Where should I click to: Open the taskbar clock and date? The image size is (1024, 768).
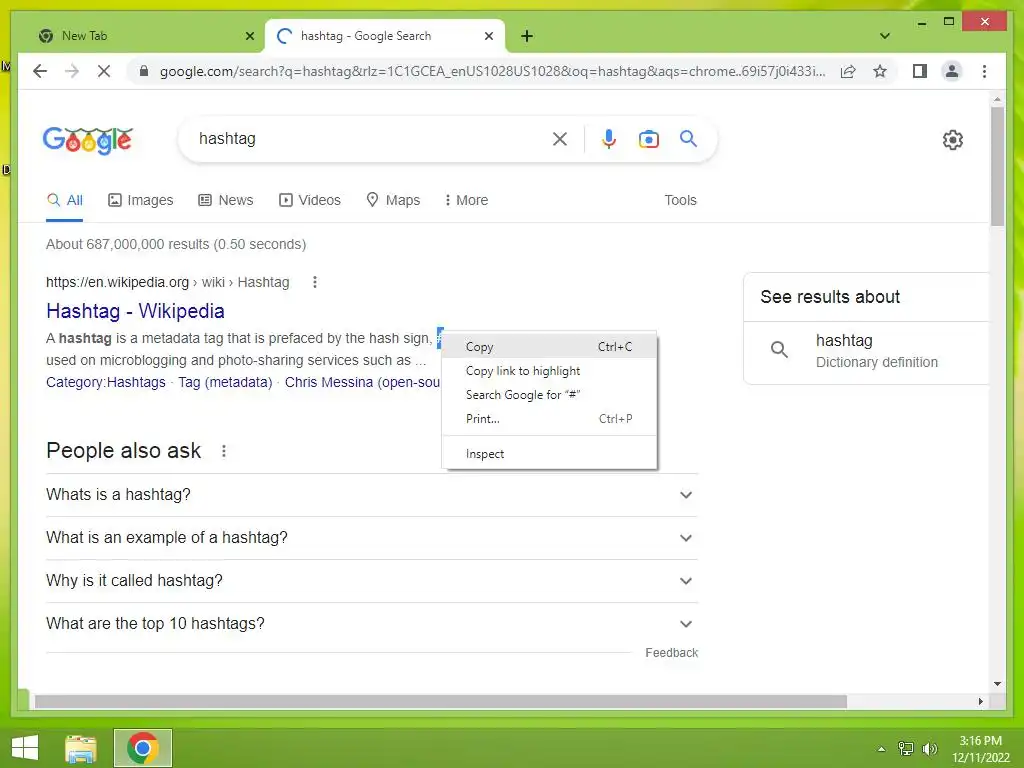[980, 749]
